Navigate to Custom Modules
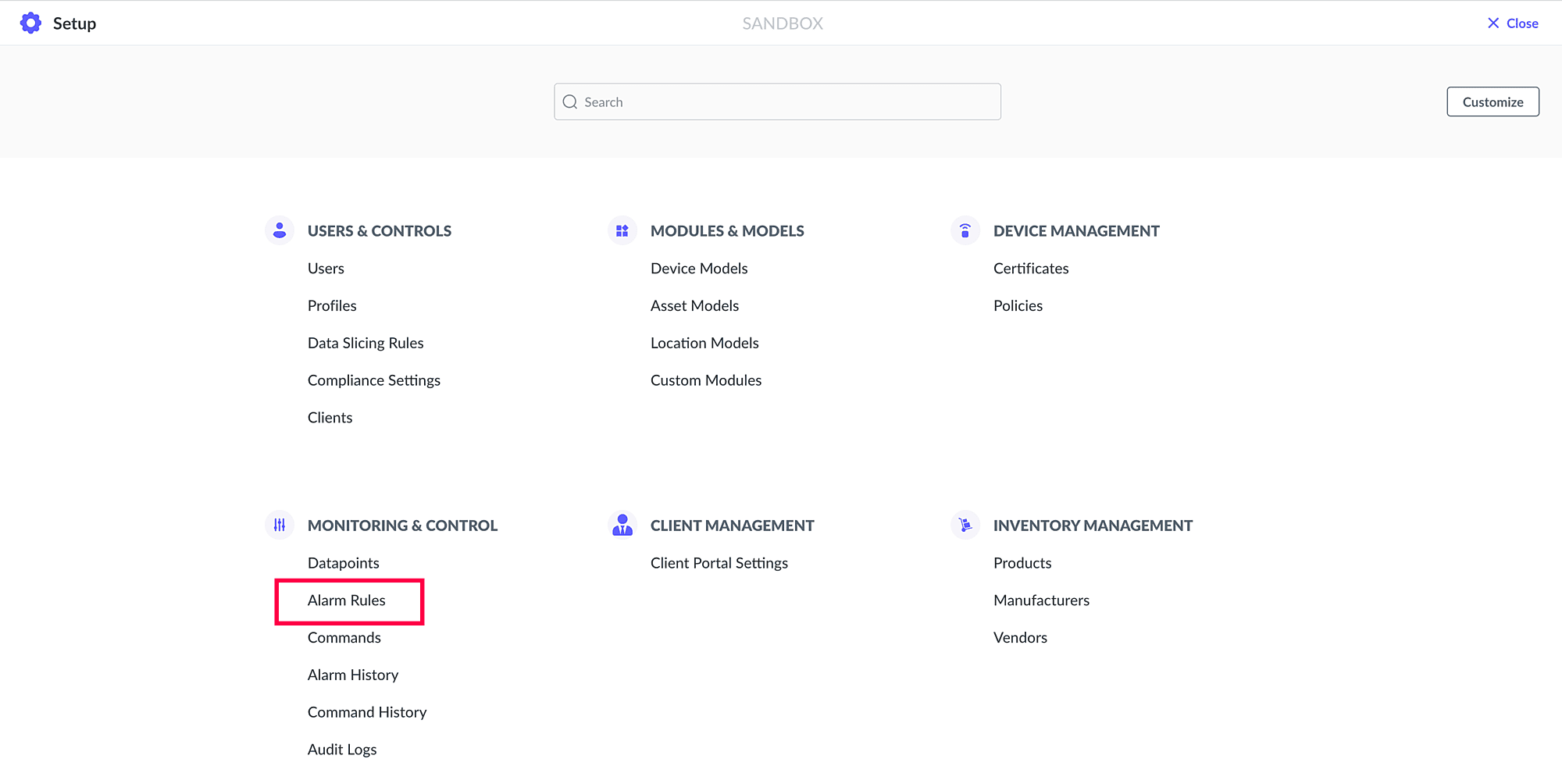 click(706, 380)
